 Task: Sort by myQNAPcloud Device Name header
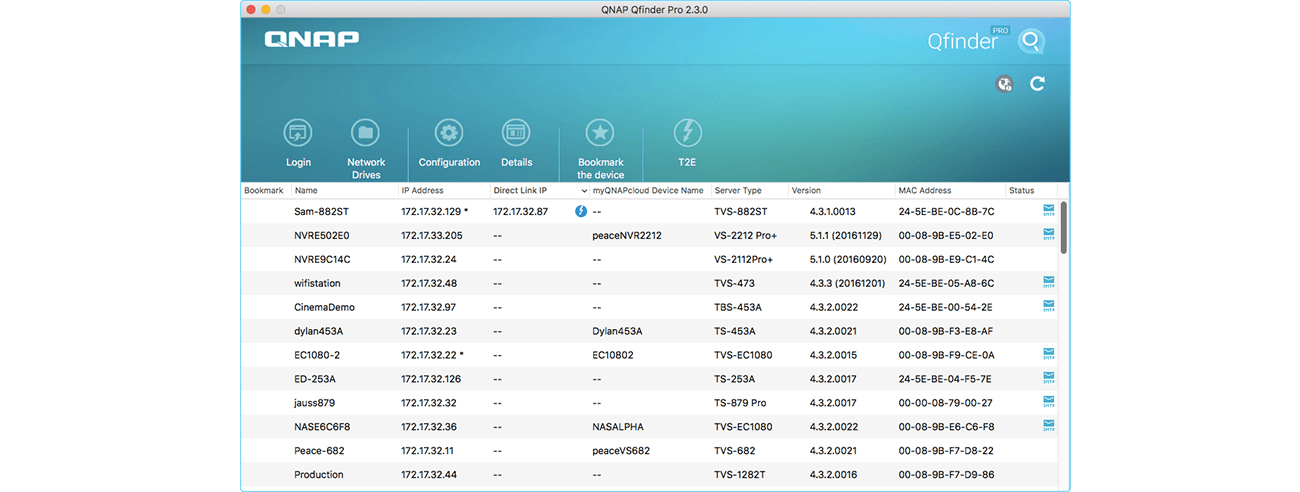pyautogui.click(x=649, y=190)
